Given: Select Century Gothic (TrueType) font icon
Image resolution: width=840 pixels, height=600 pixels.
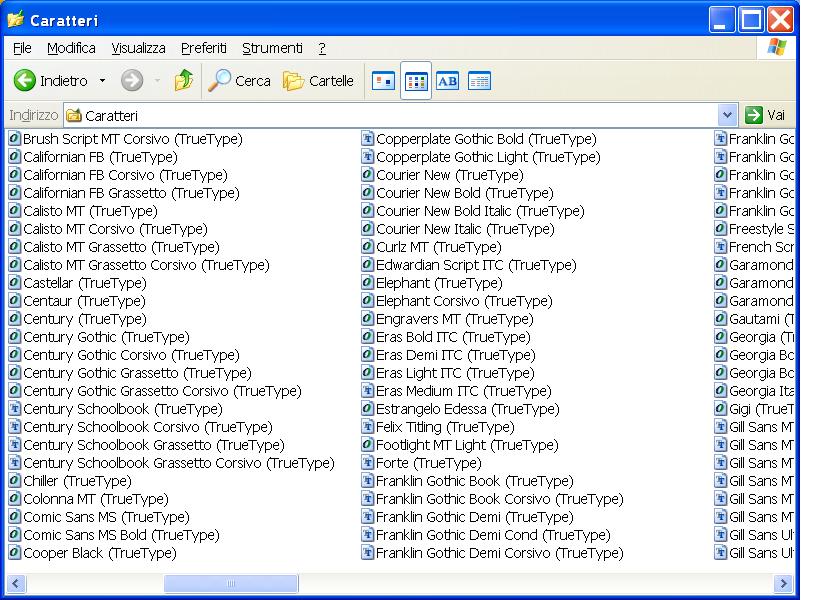Looking at the screenshot, I should pos(14,337).
